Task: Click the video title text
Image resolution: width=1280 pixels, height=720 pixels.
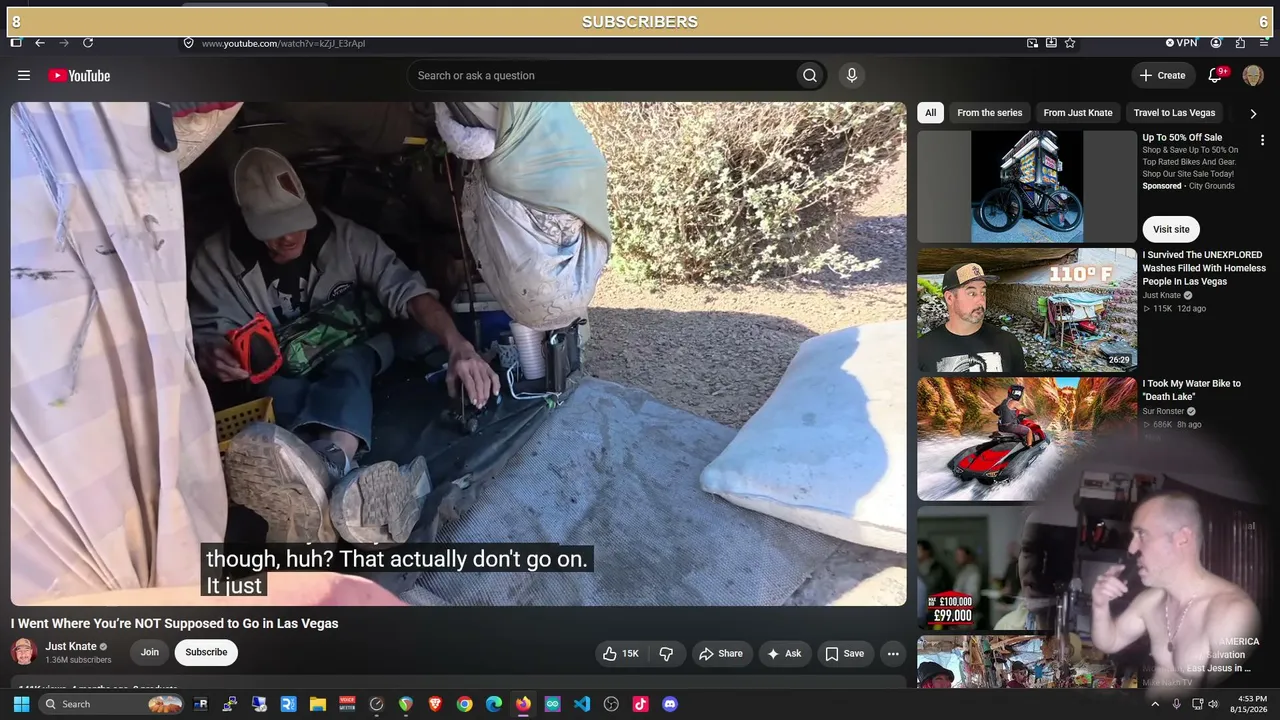Action: [x=175, y=624]
